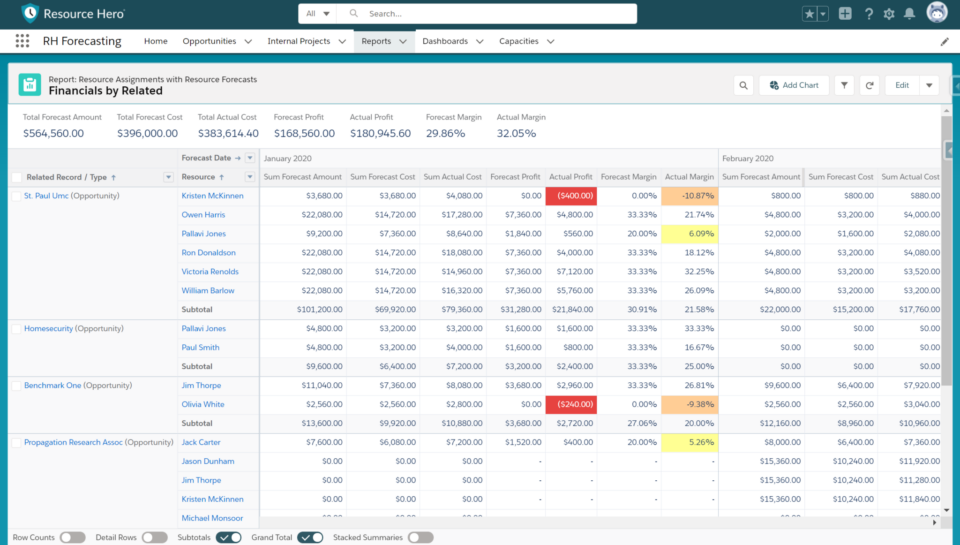Open the Help question mark icon

[868, 13]
